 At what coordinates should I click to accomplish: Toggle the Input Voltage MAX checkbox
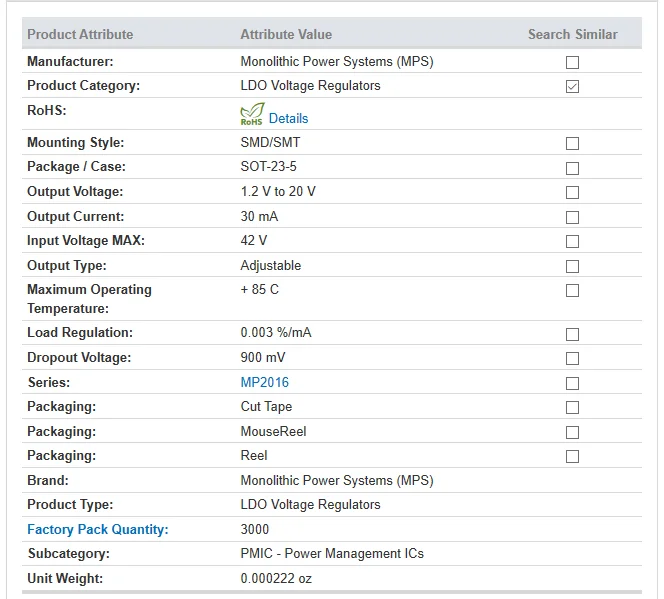(572, 241)
